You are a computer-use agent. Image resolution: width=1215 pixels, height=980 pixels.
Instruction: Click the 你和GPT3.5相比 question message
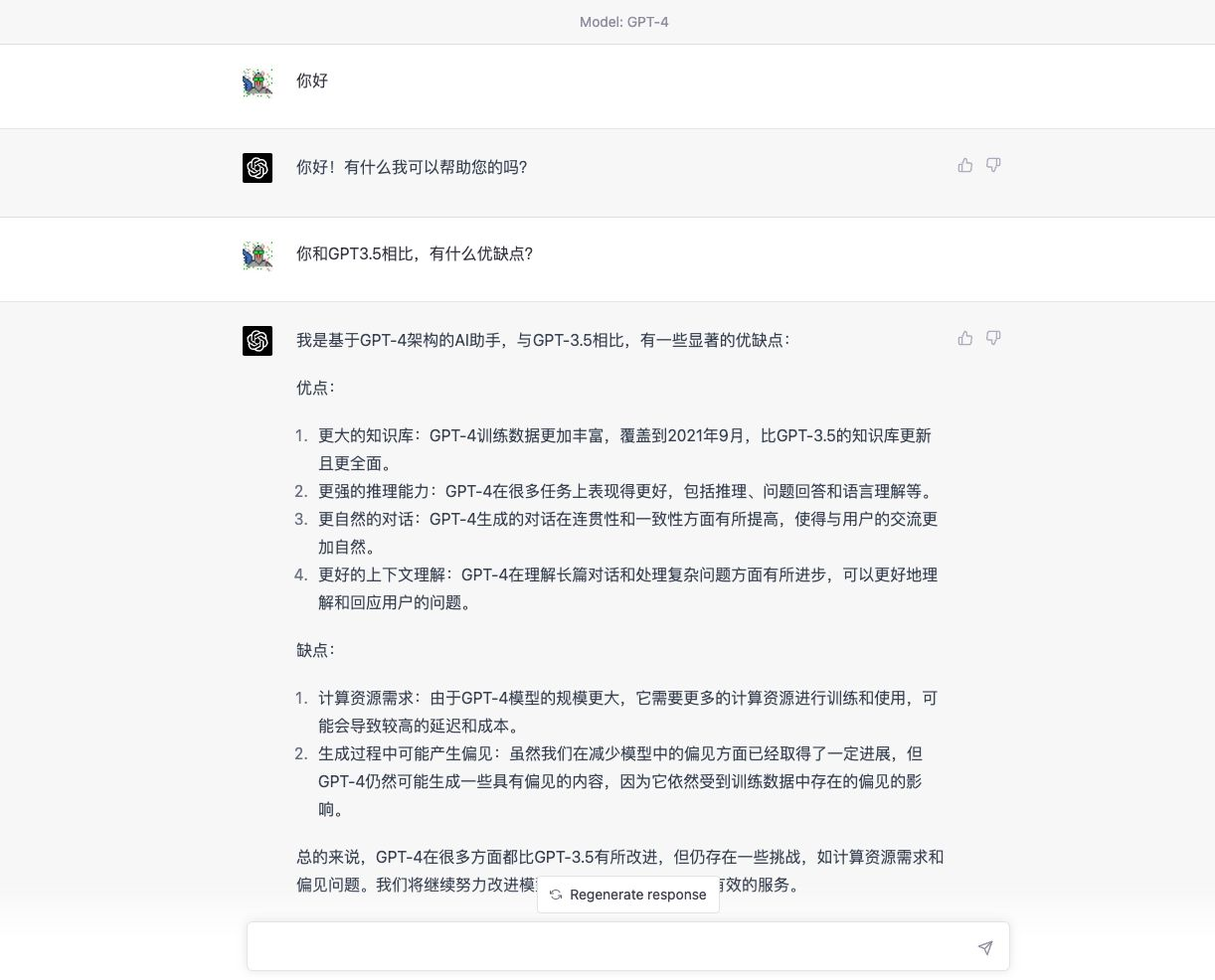point(415,254)
